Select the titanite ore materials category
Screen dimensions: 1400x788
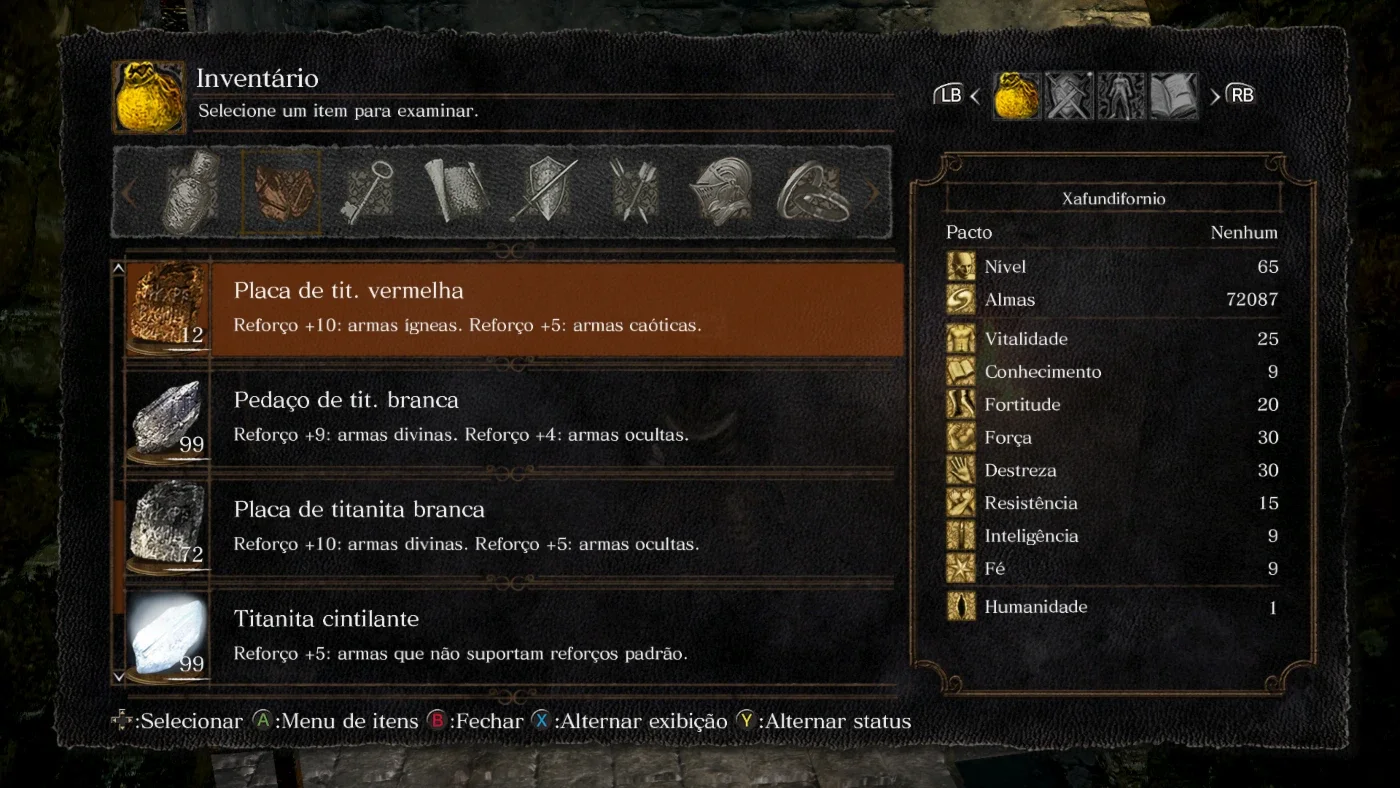coord(282,191)
